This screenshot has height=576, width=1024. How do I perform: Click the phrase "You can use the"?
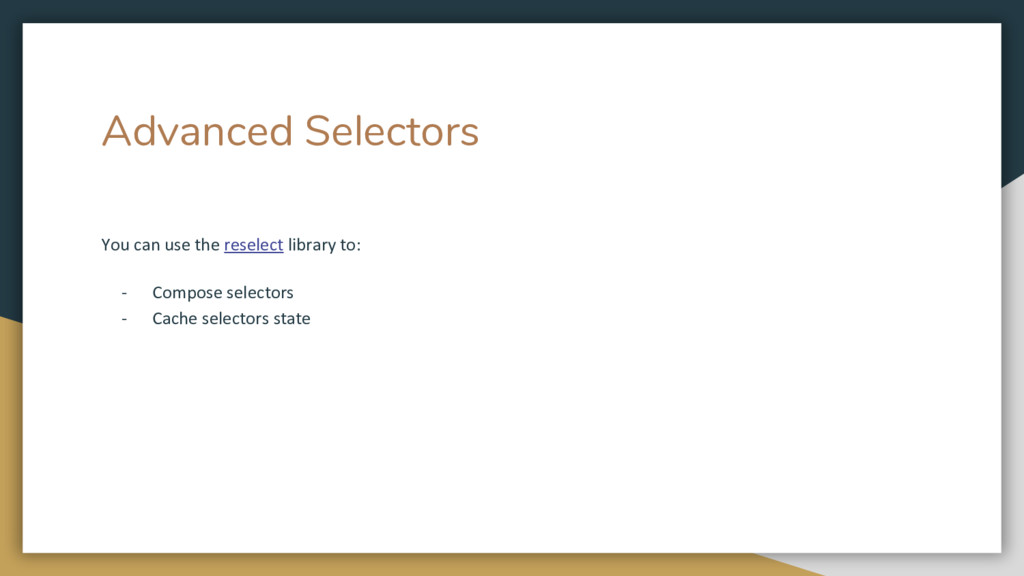click(x=160, y=244)
